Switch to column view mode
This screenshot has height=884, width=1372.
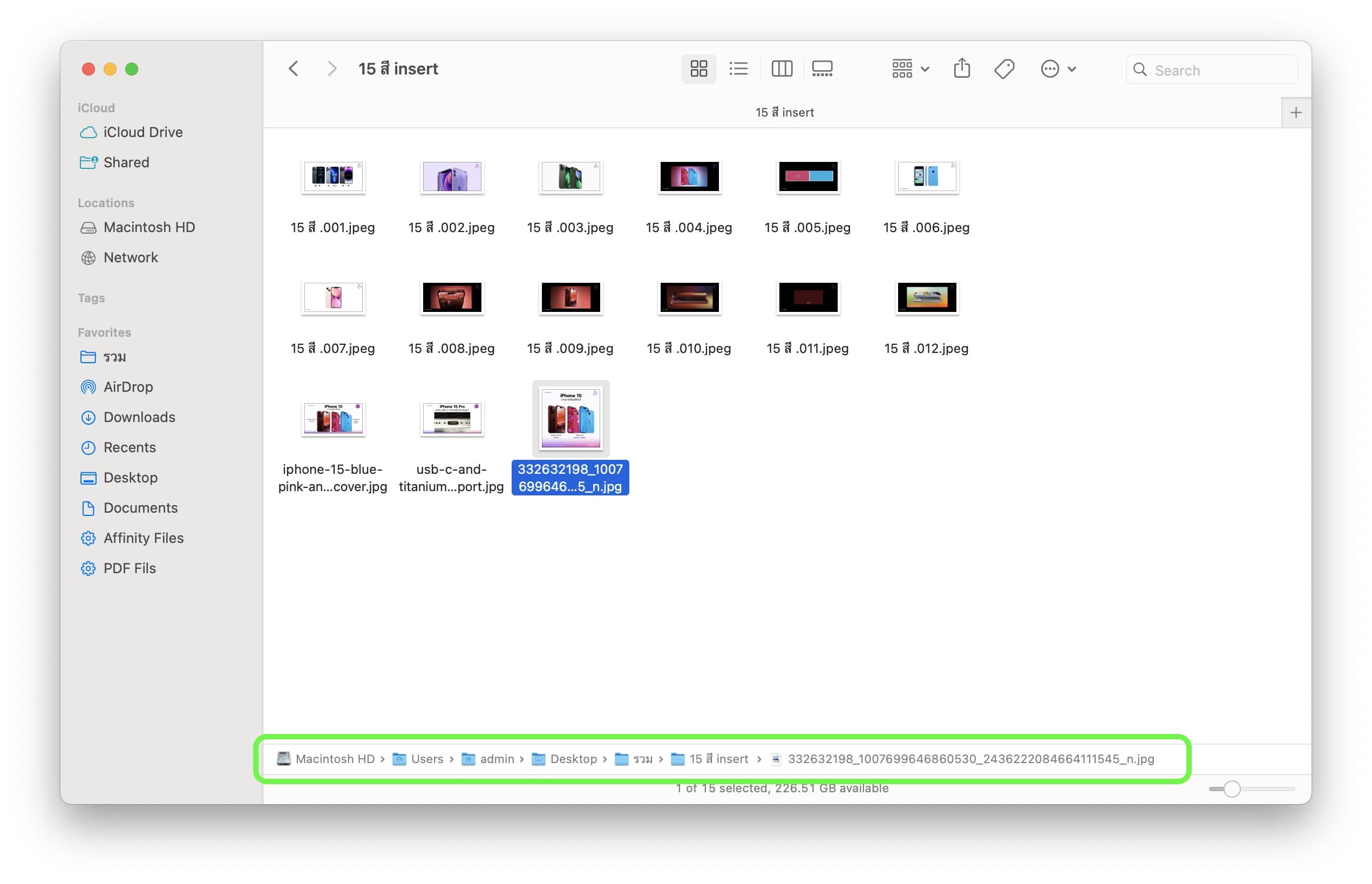[782, 69]
